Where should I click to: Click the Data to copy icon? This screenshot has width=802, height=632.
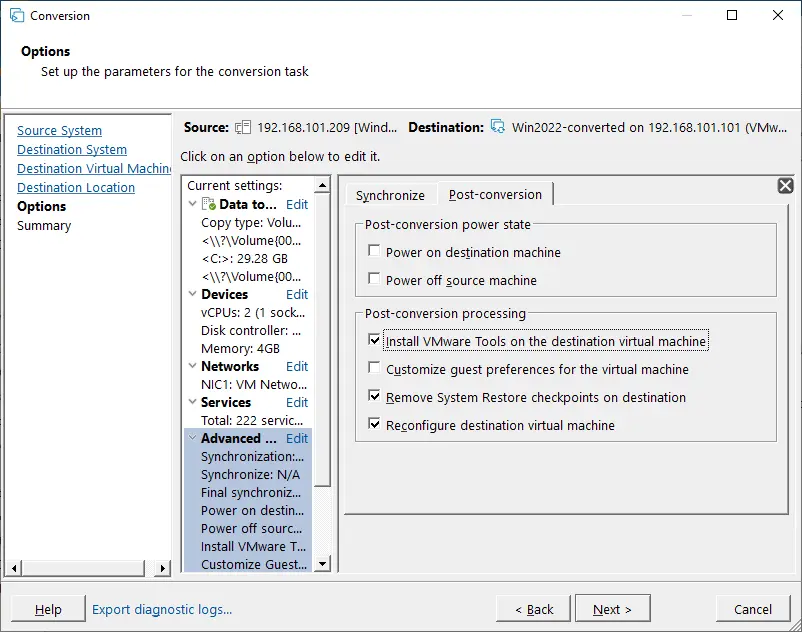click(209, 205)
